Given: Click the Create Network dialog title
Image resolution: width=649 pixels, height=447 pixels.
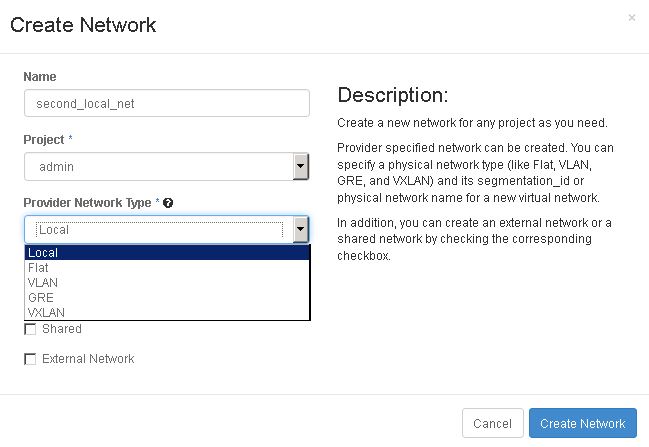Looking at the screenshot, I should tap(83, 24).
